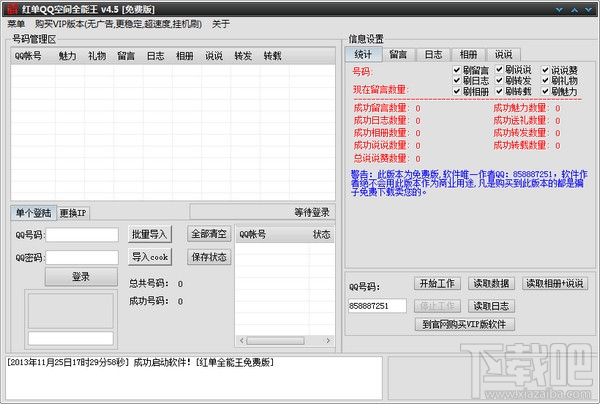Switch to the 说说 tab in 信息设置
Image resolution: width=600 pixels, height=404 pixels.
(x=503, y=55)
